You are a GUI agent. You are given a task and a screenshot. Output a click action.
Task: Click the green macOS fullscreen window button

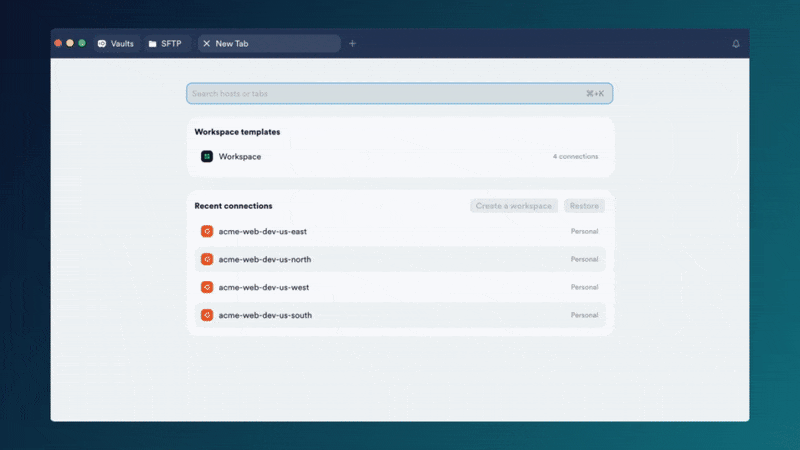(x=82, y=44)
